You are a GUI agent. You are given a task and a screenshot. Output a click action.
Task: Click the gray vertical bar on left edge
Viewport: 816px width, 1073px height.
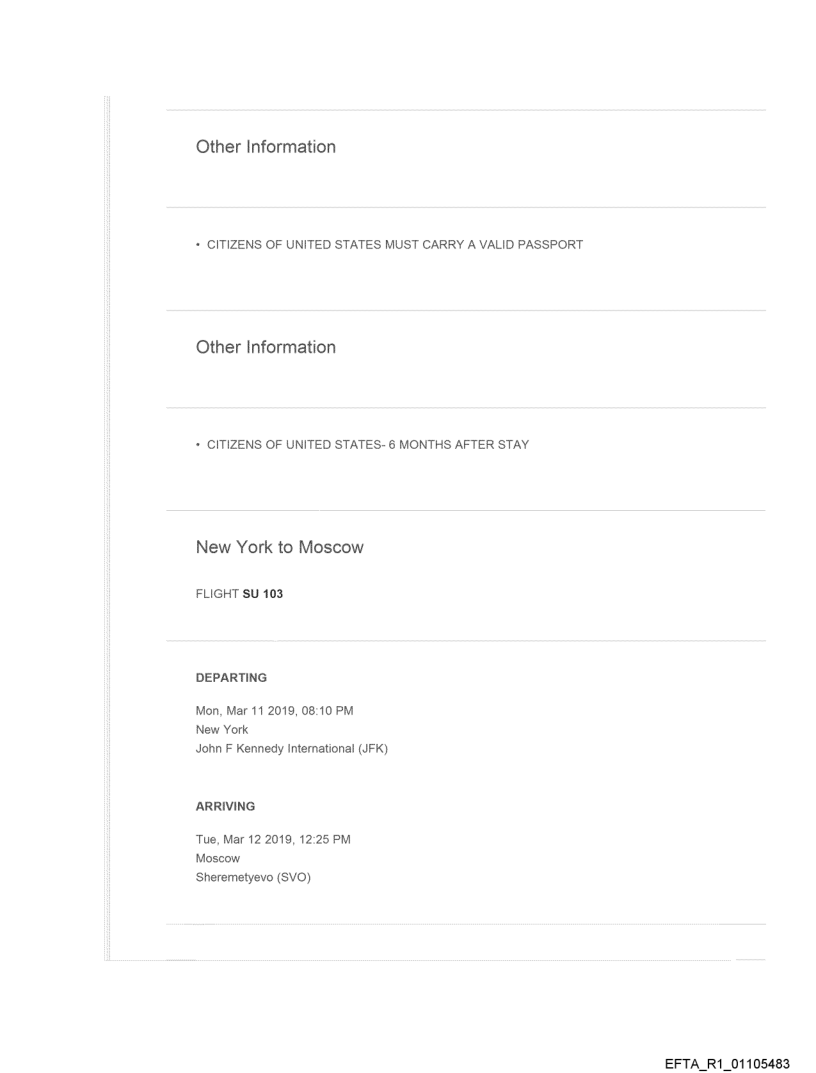point(106,530)
